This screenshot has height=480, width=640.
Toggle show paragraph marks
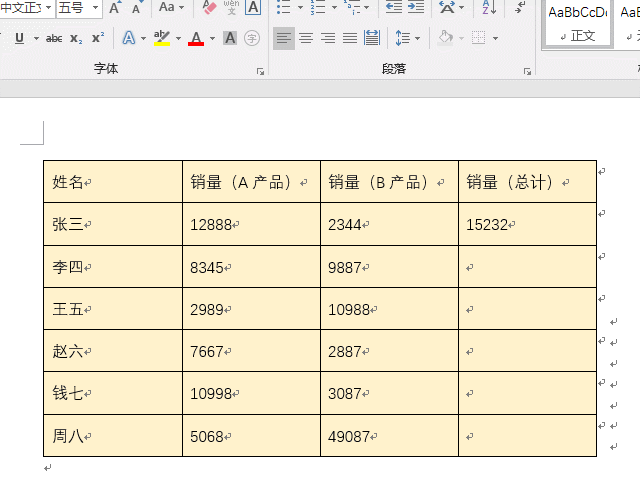[520, 7]
